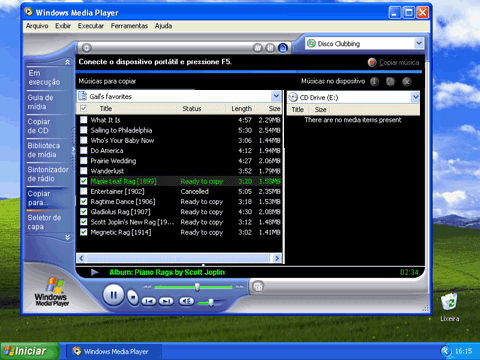Check the Entertainer [1902] checkbox
This screenshot has width=480, height=360.
click(x=84, y=191)
